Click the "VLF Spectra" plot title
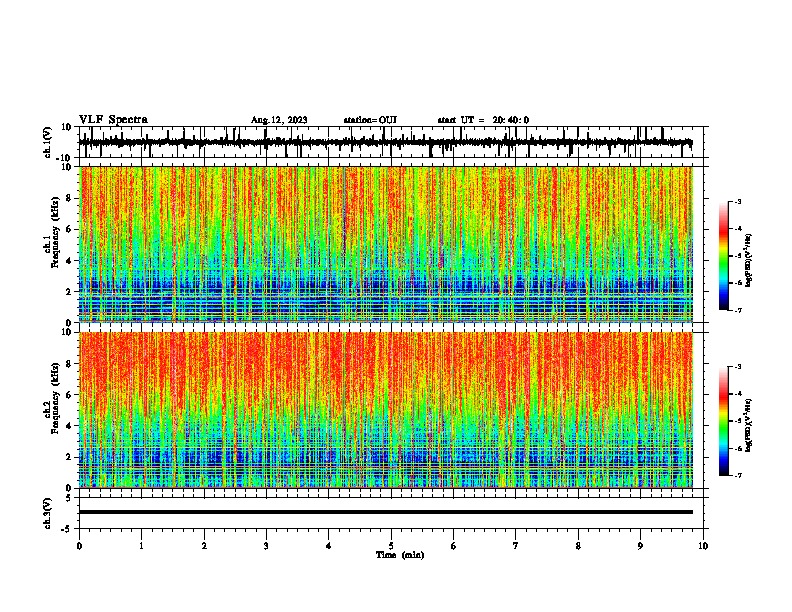Viewport: 792px width, 612px height. tap(113, 120)
